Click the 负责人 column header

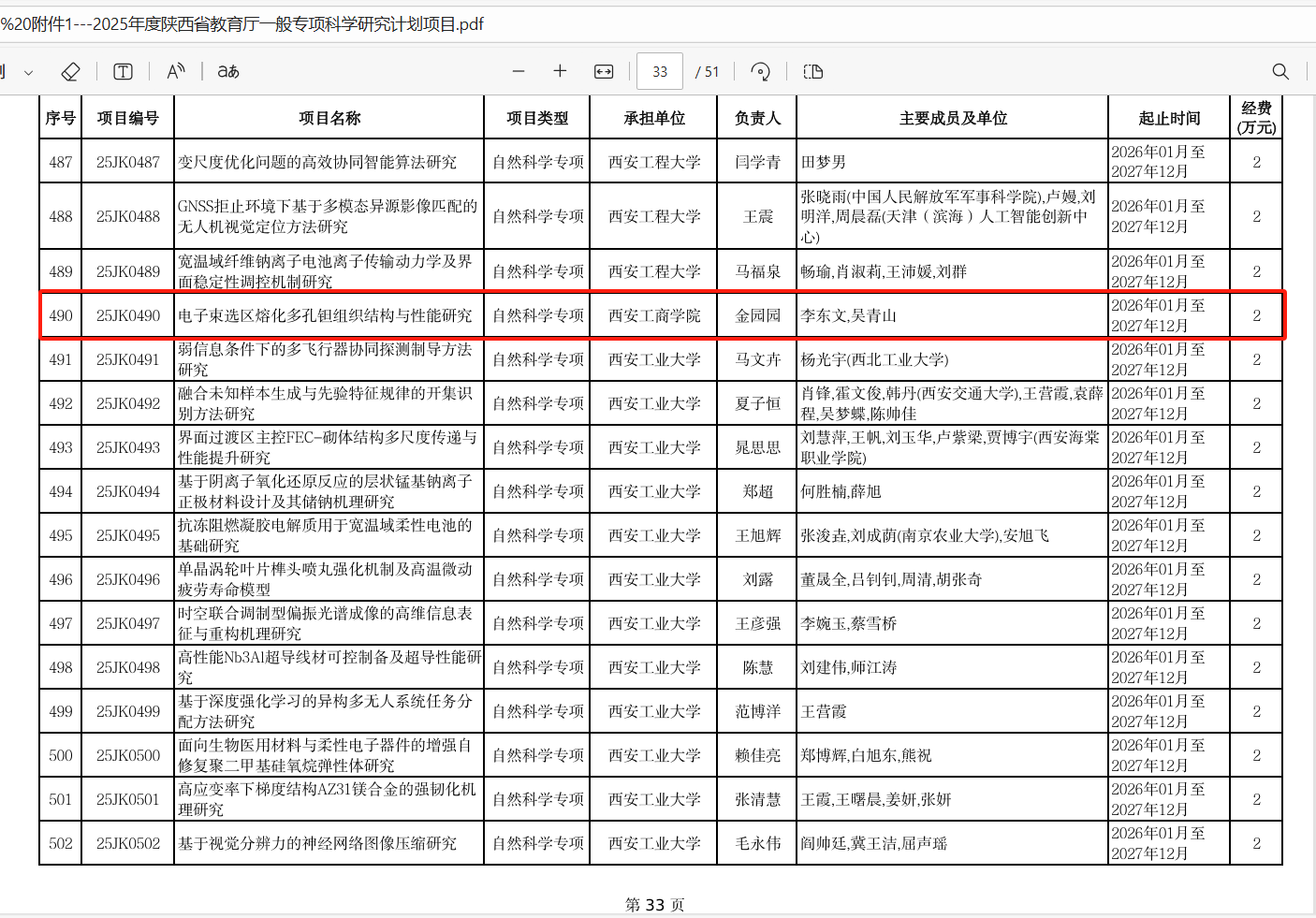click(x=757, y=119)
